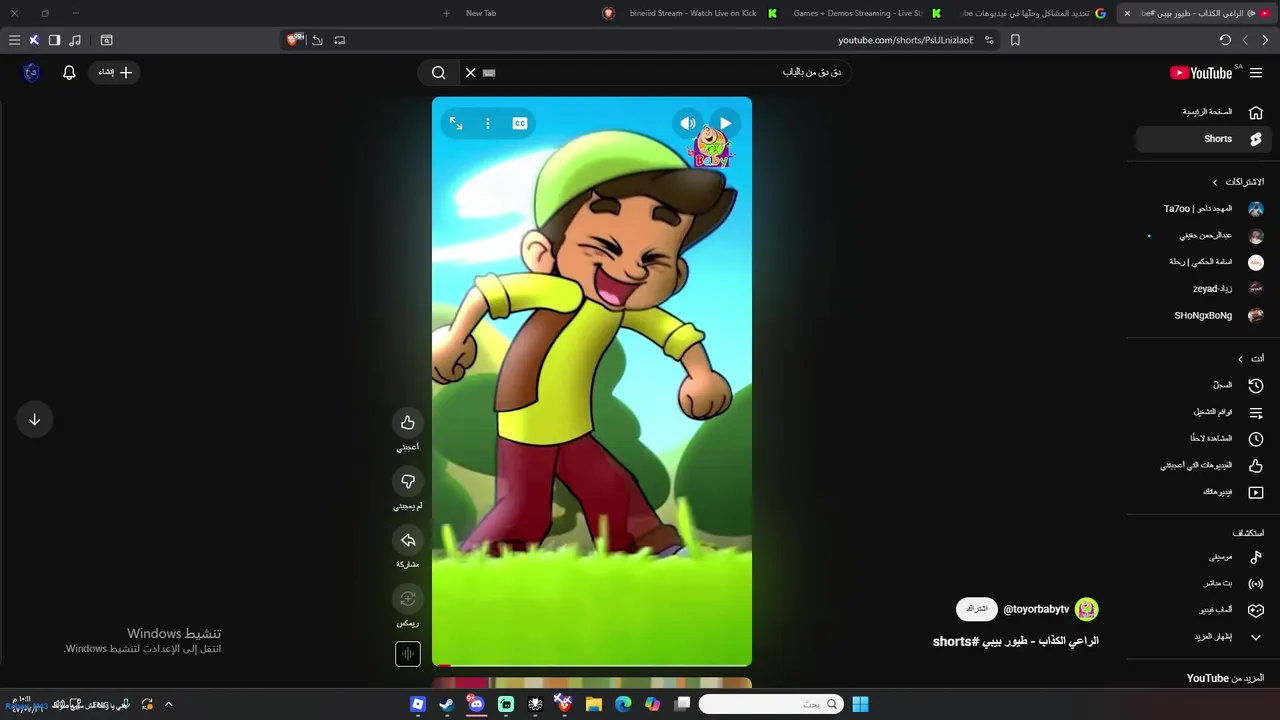Open Brave Shields icon

coord(293,40)
